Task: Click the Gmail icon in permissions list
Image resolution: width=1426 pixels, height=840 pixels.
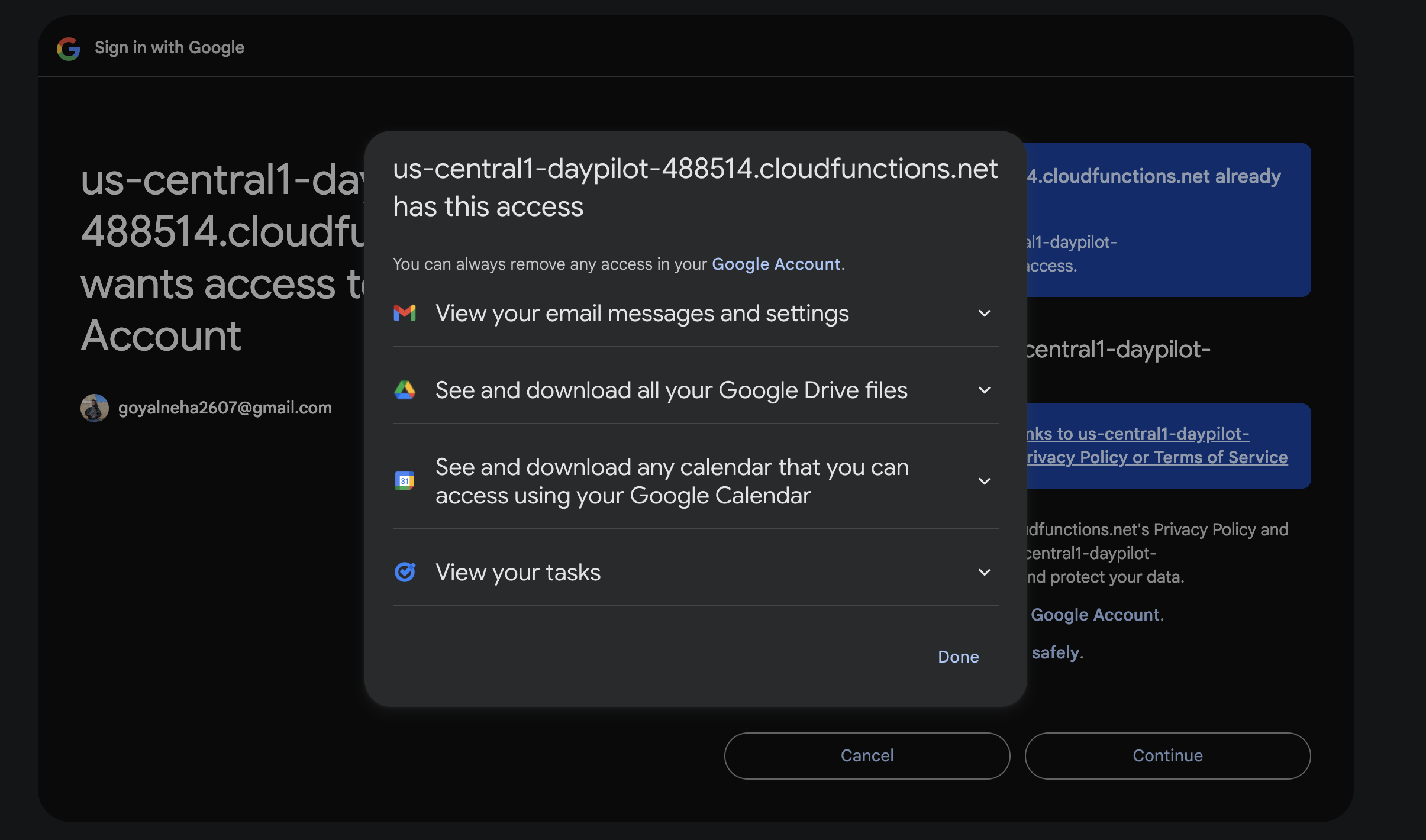Action: click(x=405, y=313)
